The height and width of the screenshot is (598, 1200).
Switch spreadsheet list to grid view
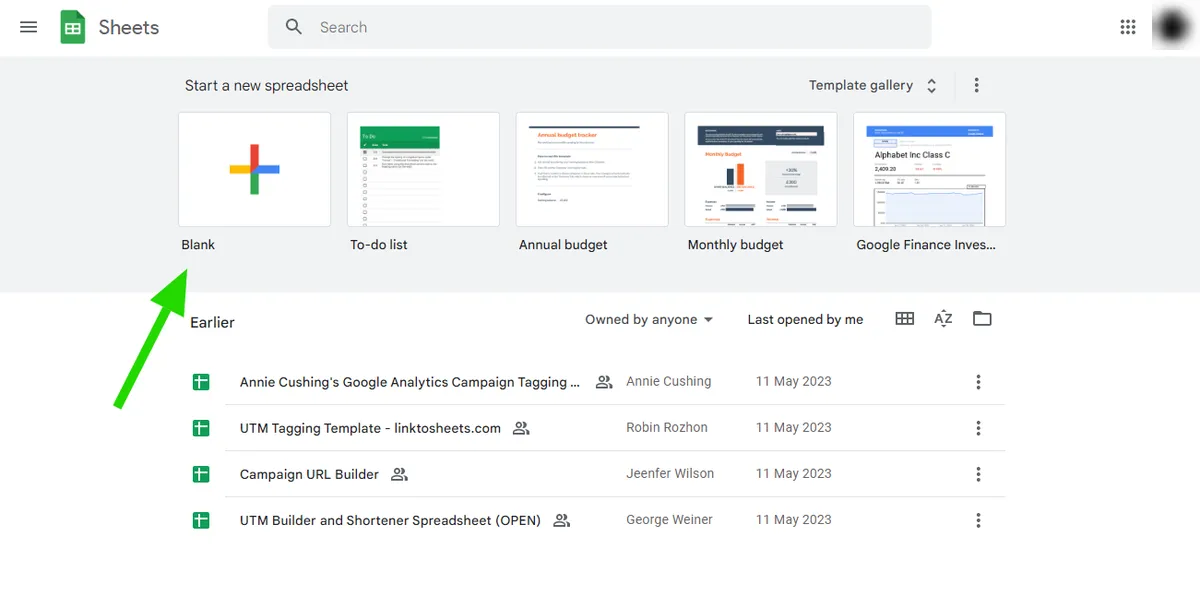[904, 318]
